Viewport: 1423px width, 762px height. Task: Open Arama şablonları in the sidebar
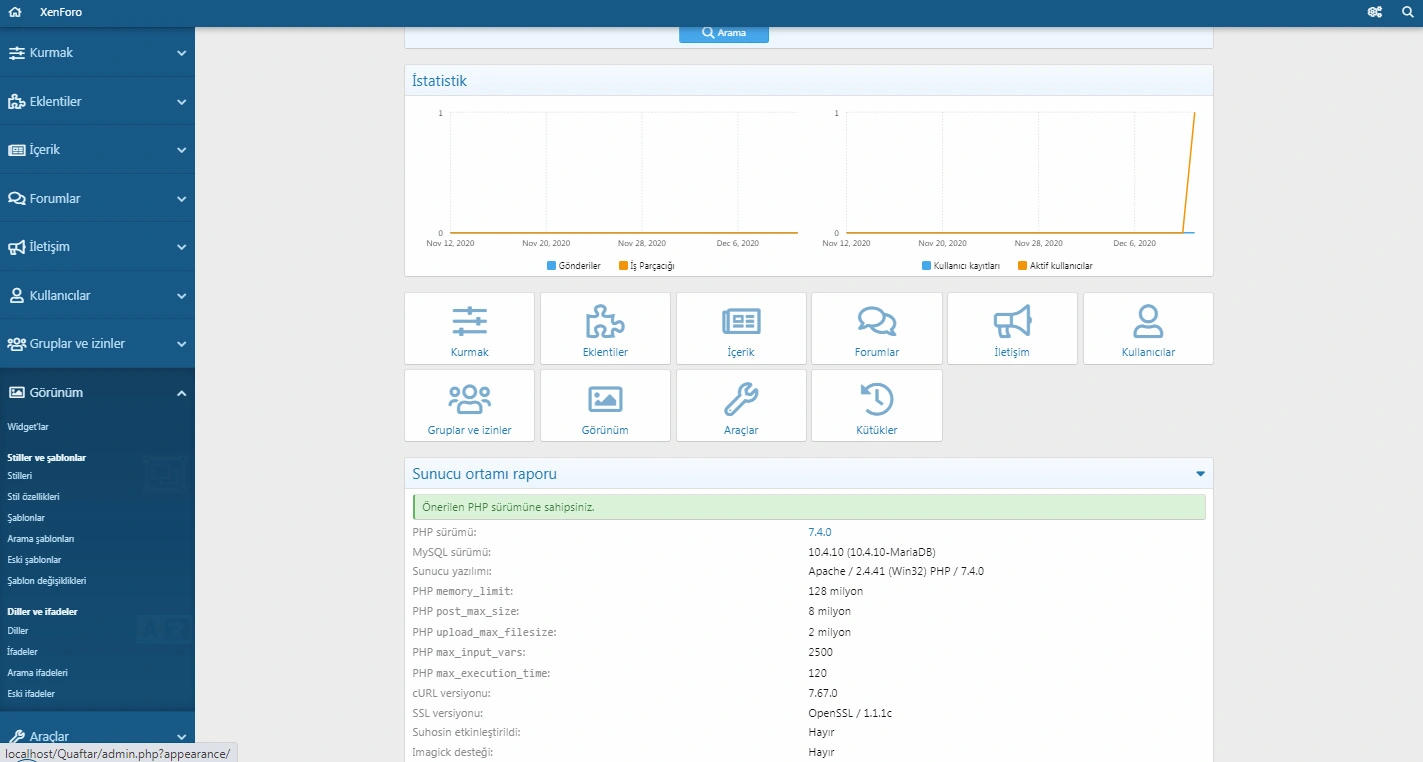pyautogui.click(x=41, y=539)
